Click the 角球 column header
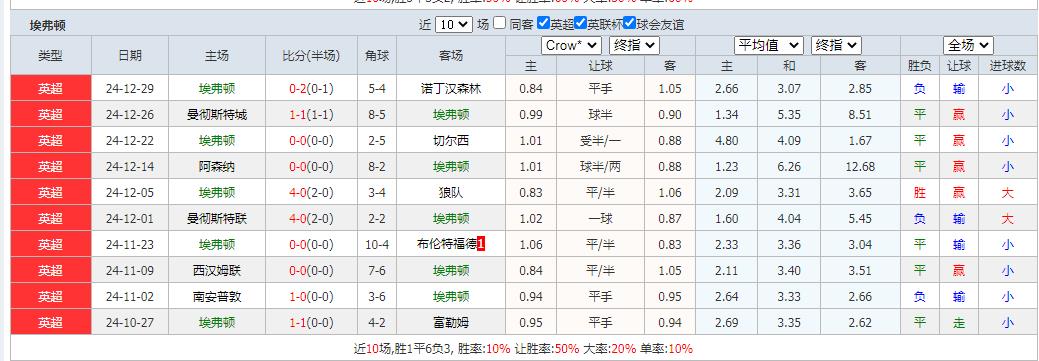1039x361 pixels. click(x=377, y=56)
